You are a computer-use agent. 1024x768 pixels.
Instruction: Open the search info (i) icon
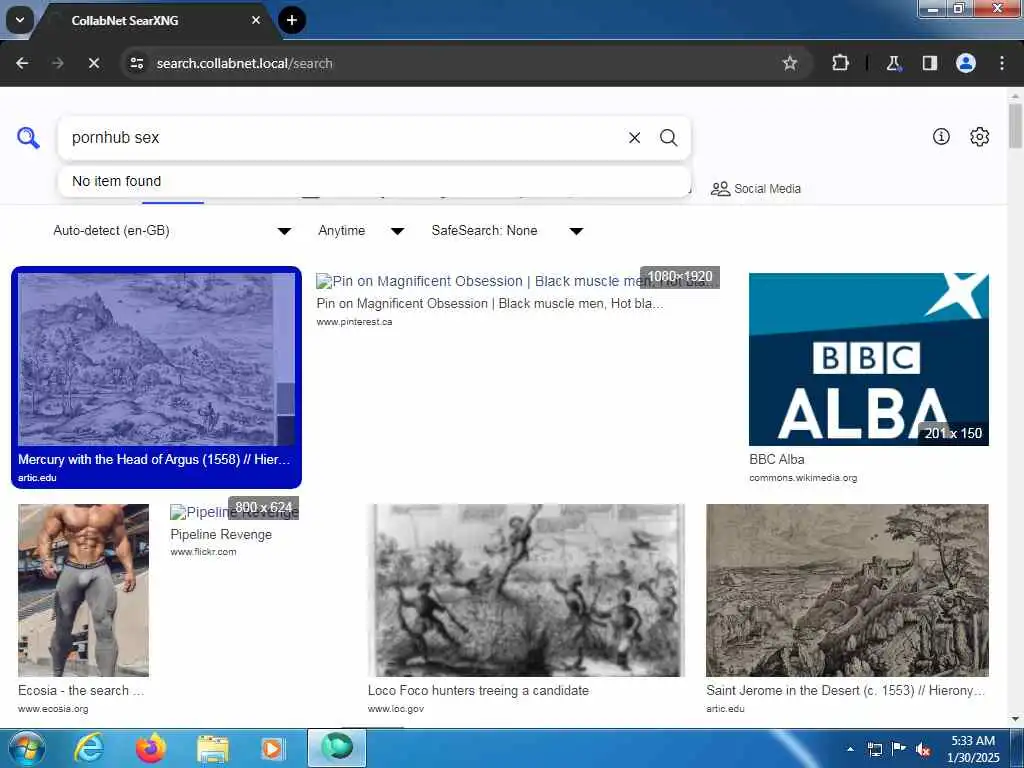point(941,136)
